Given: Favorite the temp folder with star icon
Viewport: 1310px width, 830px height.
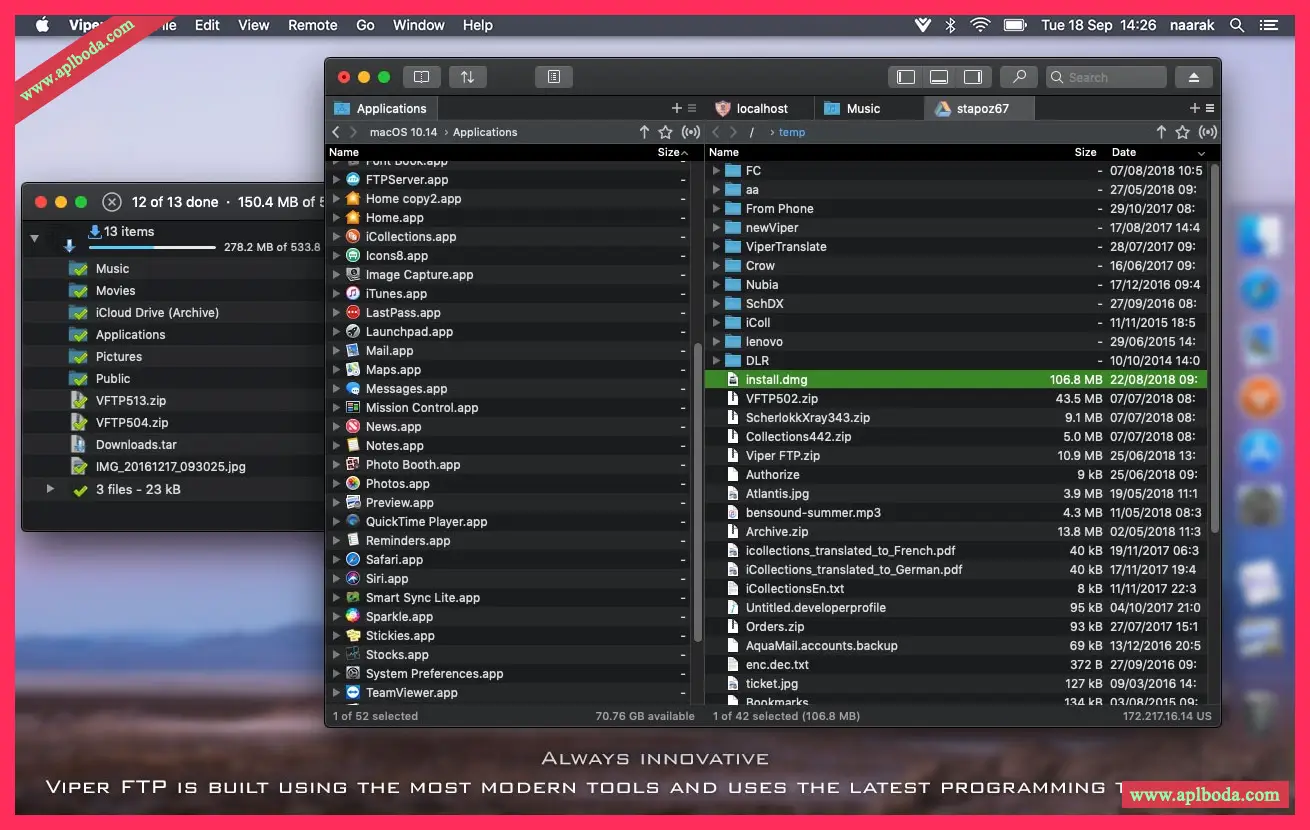Looking at the screenshot, I should click(x=1182, y=132).
